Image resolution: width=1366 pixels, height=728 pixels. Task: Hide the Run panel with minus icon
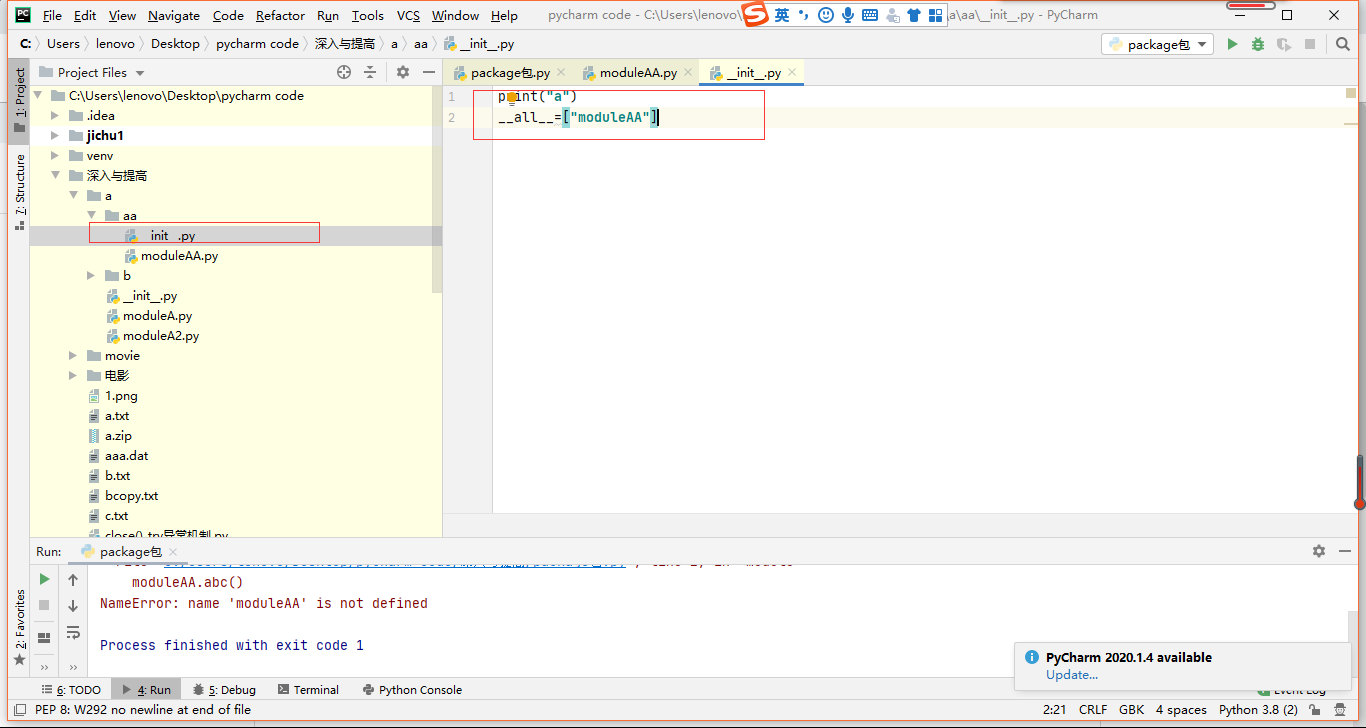tap(1344, 551)
